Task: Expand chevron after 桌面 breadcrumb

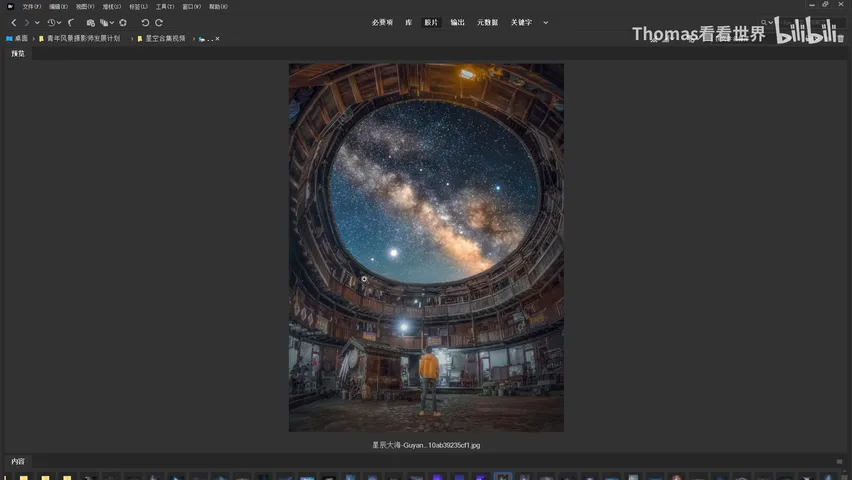Action: 34,39
